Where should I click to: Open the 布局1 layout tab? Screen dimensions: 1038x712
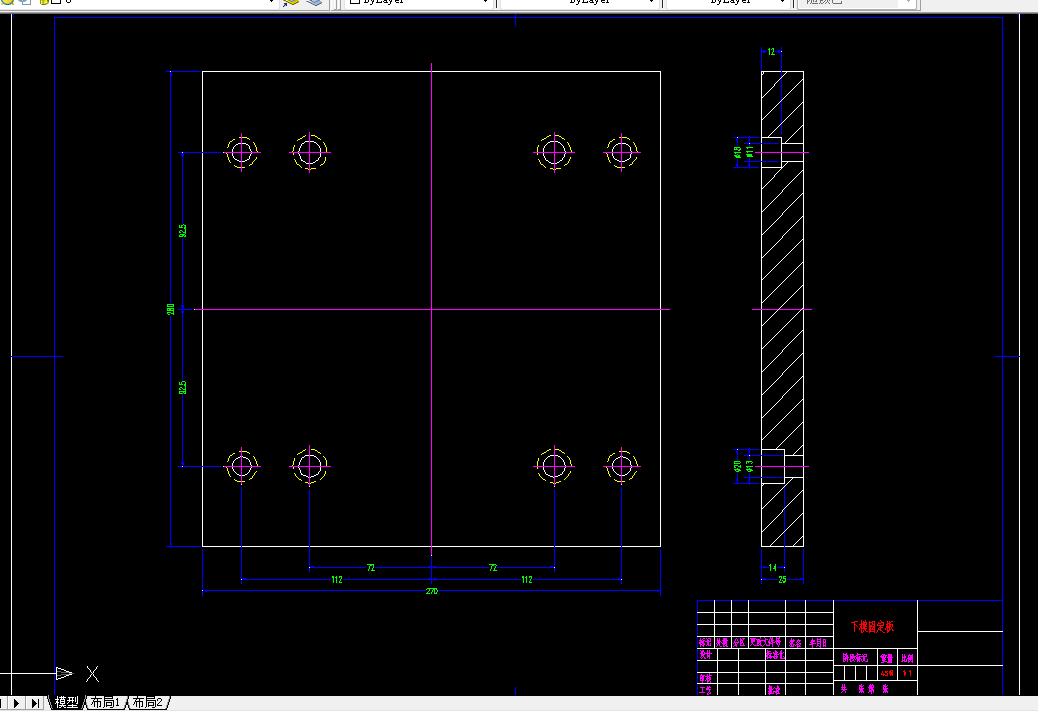click(x=105, y=702)
